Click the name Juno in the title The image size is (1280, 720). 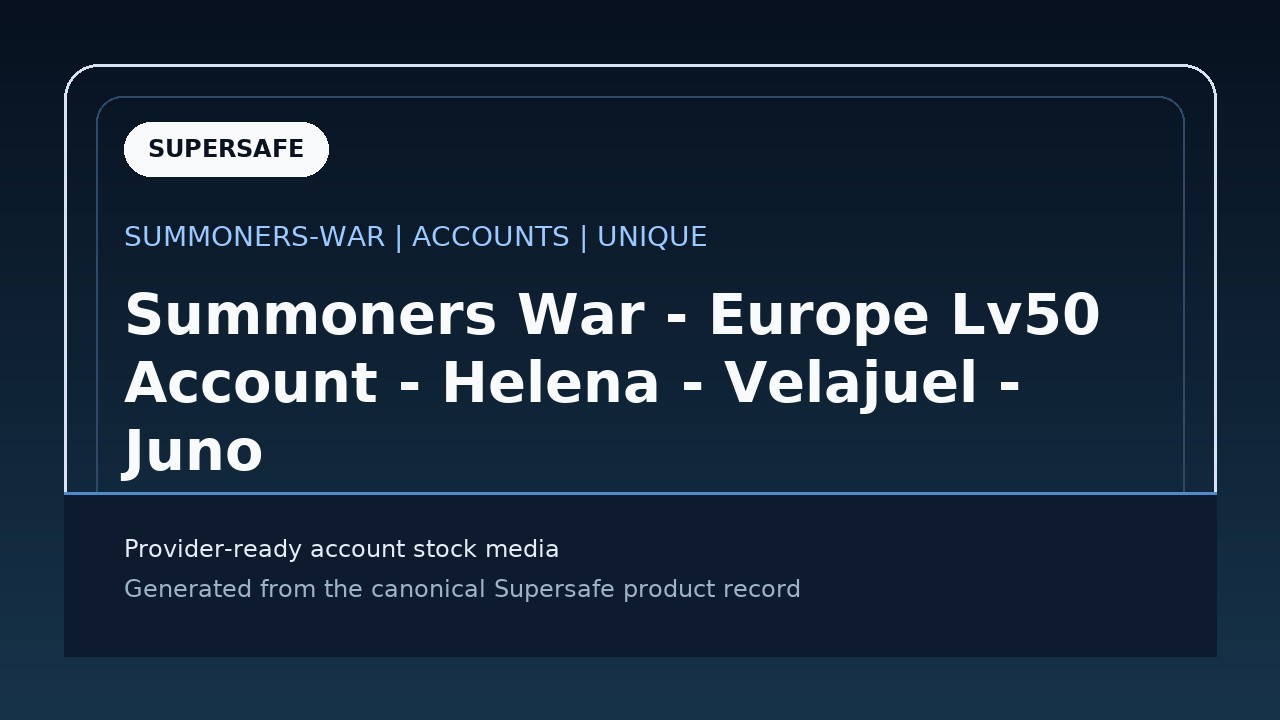coord(193,451)
